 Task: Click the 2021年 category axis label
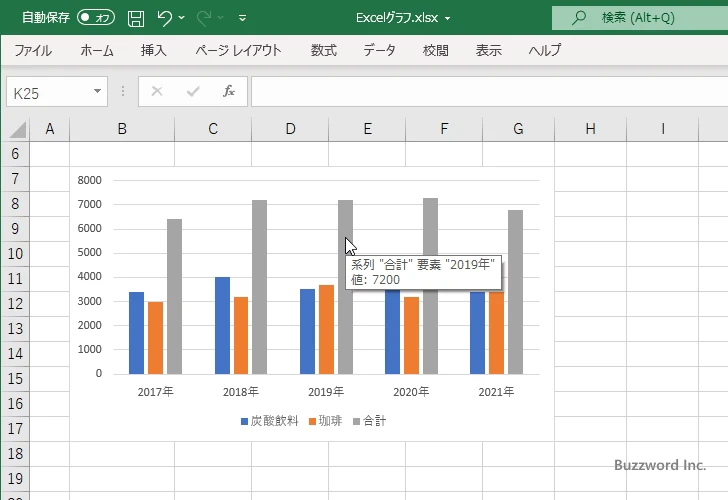pyautogui.click(x=496, y=392)
